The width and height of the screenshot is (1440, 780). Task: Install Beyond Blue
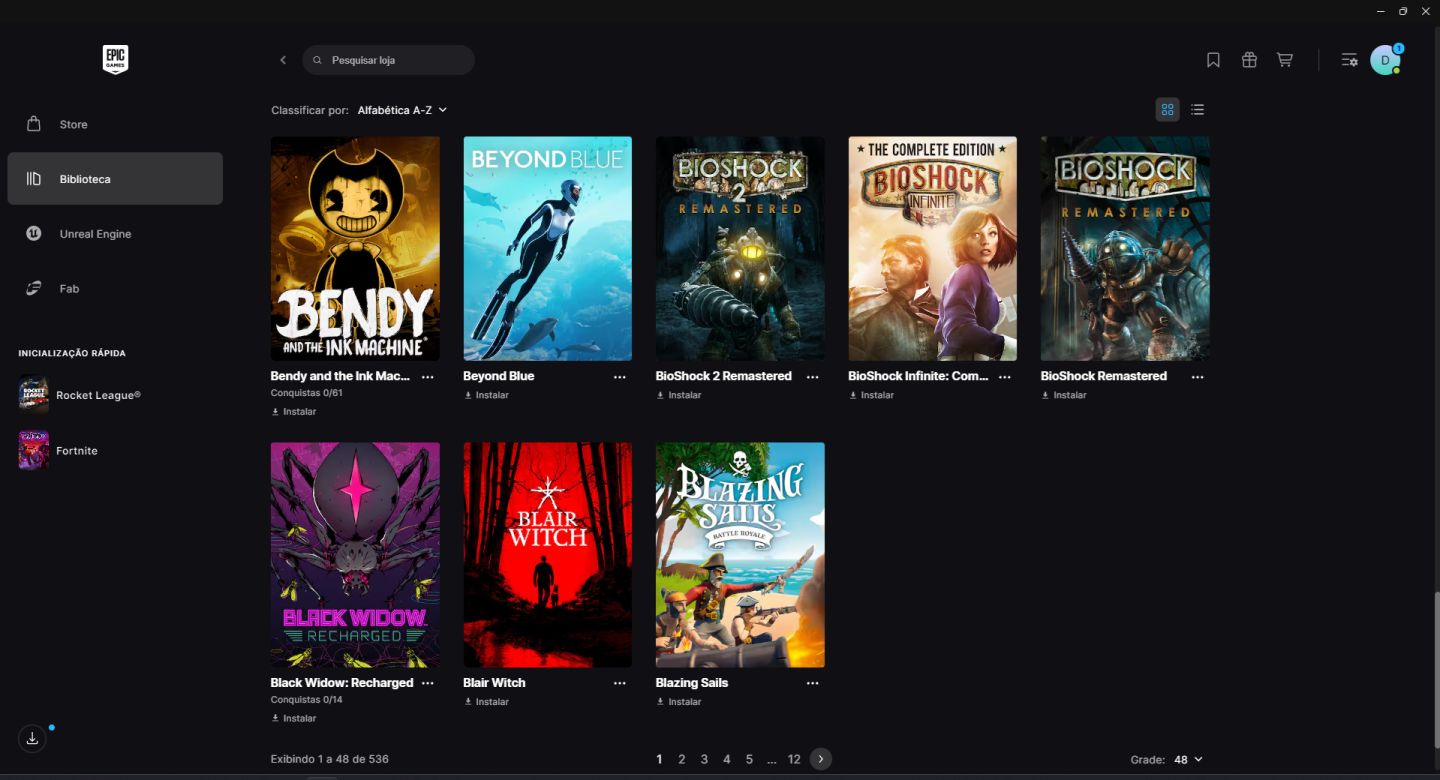487,395
